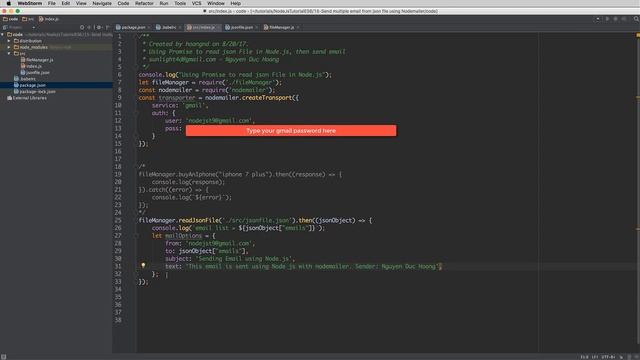
Task: Open Search Everywhere magnifier icon
Action: coord(636,19)
